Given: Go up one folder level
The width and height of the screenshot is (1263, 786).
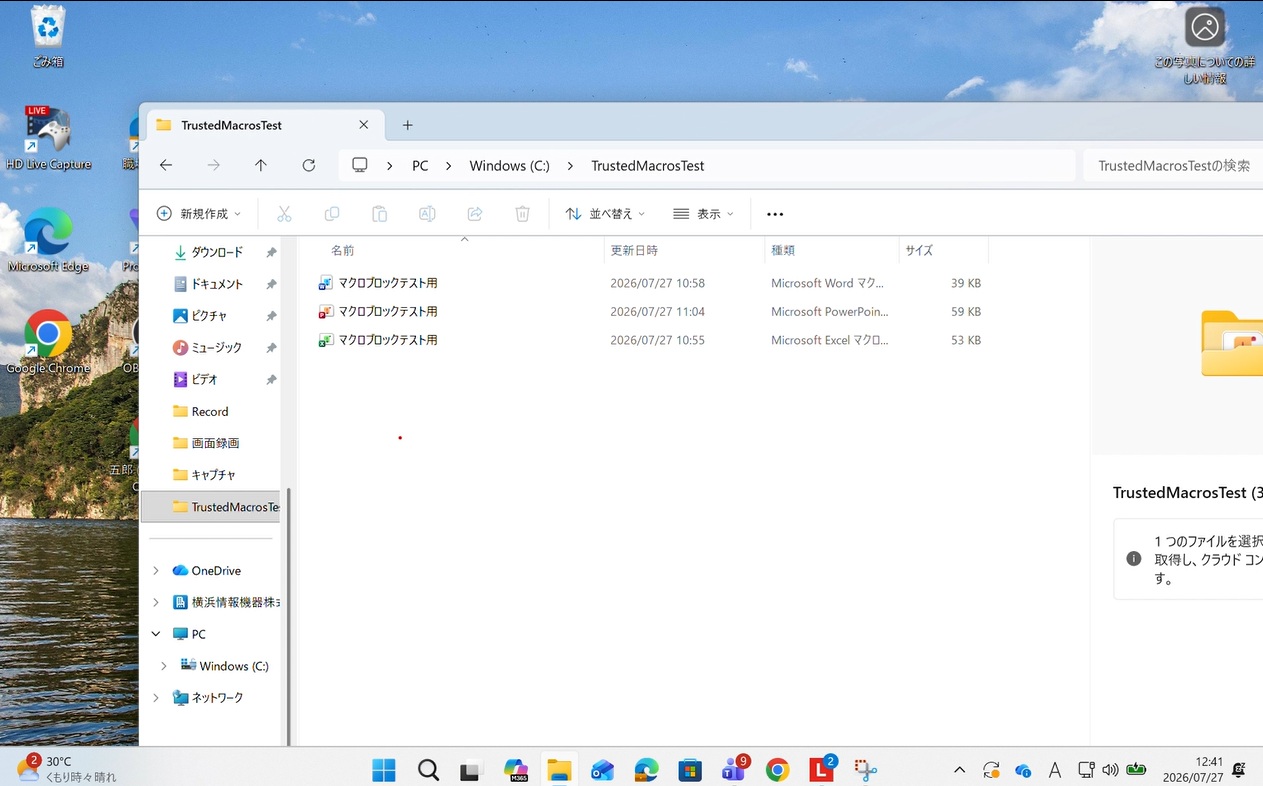Looking at the screenshot, I should click(261, 165).
